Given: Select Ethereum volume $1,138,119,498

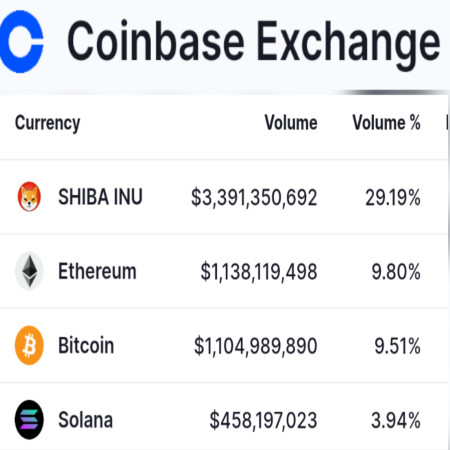Looking at the screenshot, I should coord(259,272).
